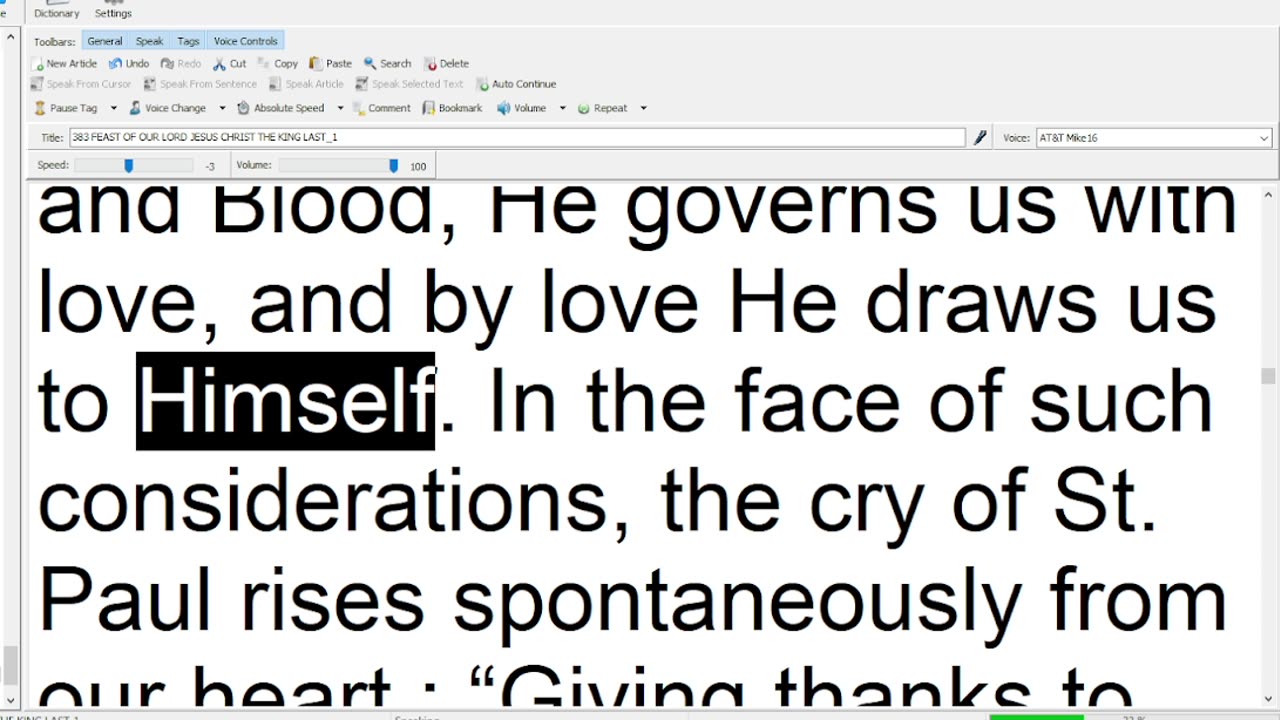Insert a Voice Change tag
The width and height of the screenshot is (1280, 720).
pos(167,108)
